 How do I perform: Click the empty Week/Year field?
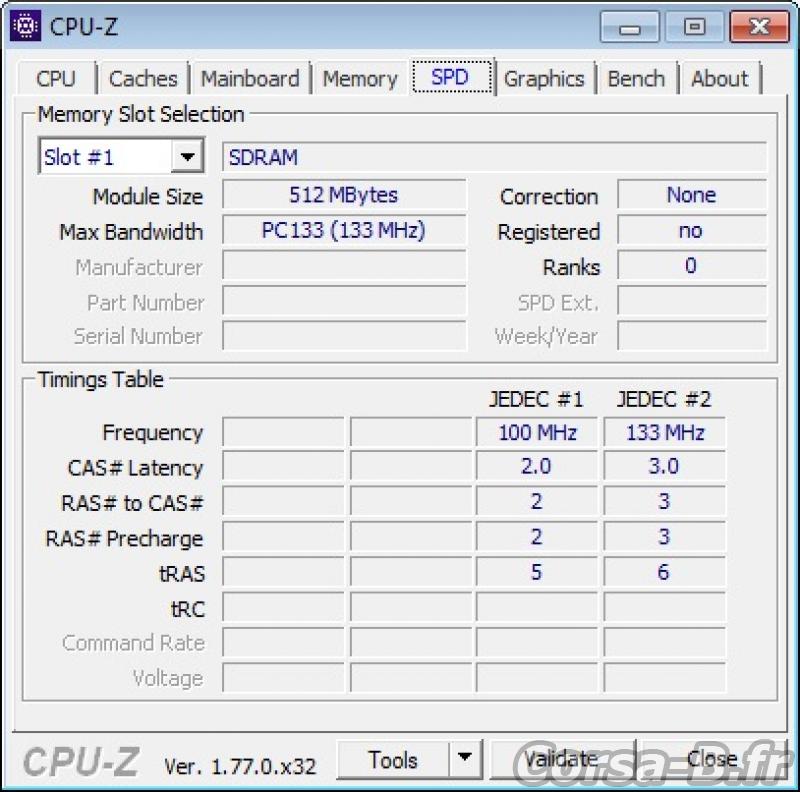pos(692,336)
